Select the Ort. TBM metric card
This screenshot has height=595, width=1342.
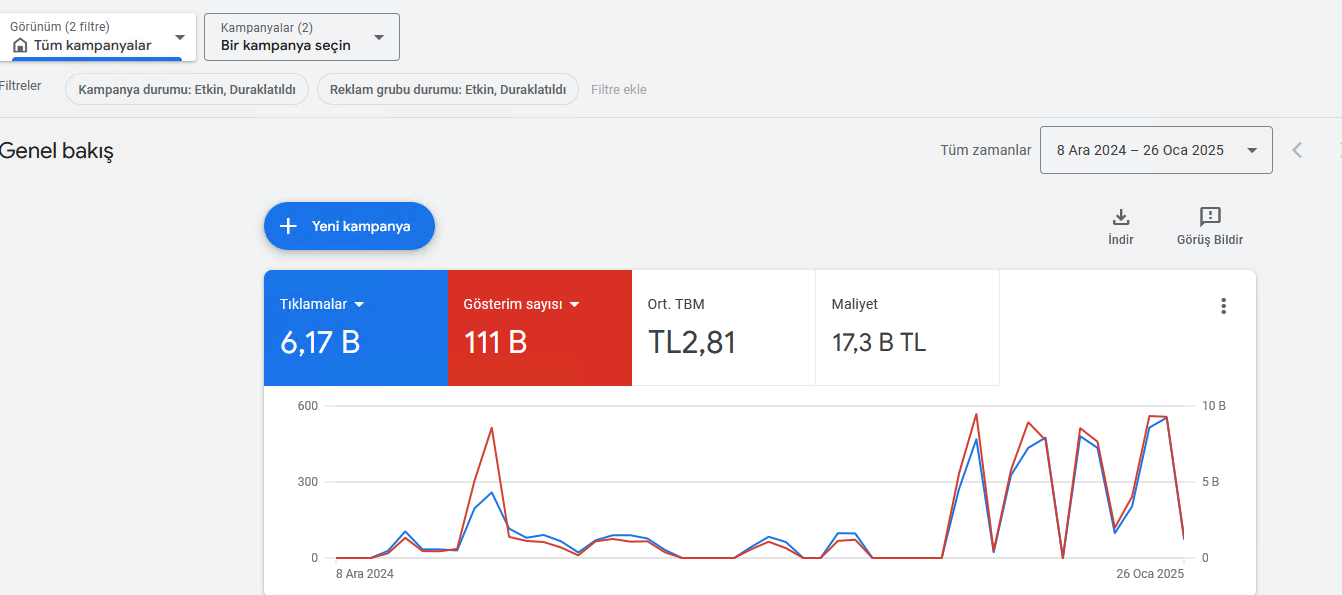coord(723,328)
